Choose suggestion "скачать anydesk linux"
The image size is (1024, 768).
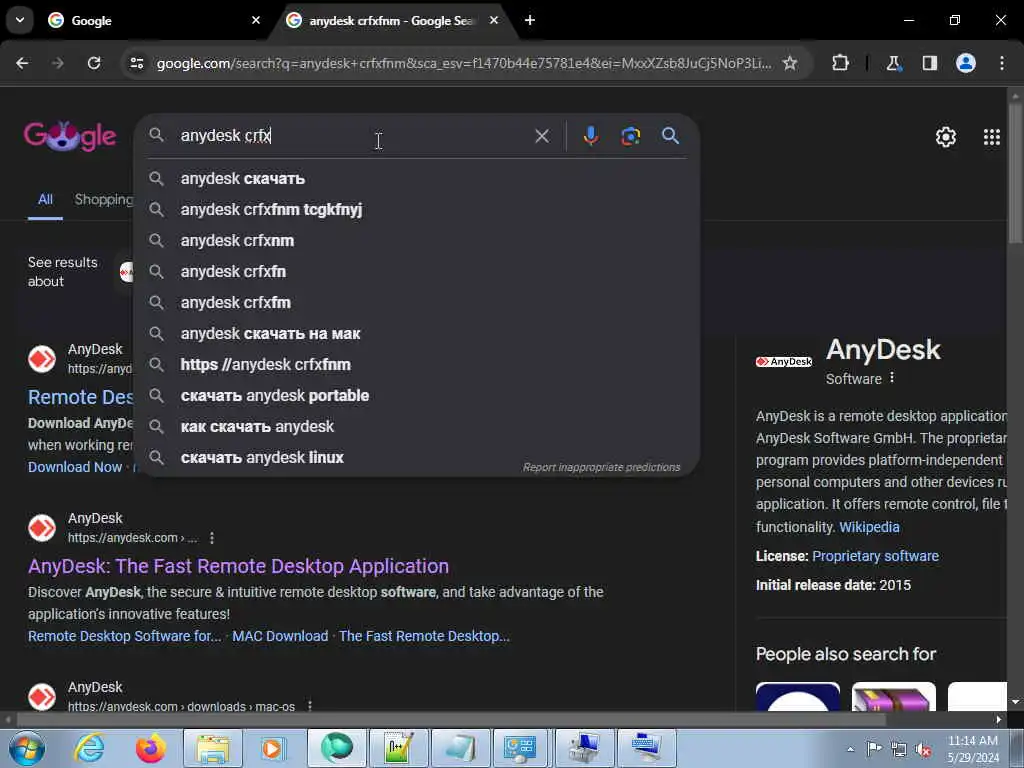(x=417, y=458)
